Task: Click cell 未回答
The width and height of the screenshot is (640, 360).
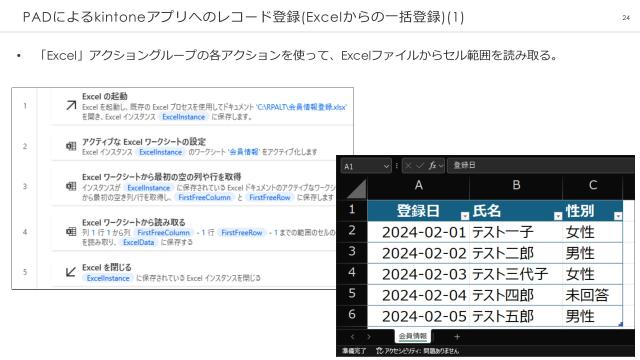Action: point(593,296)
